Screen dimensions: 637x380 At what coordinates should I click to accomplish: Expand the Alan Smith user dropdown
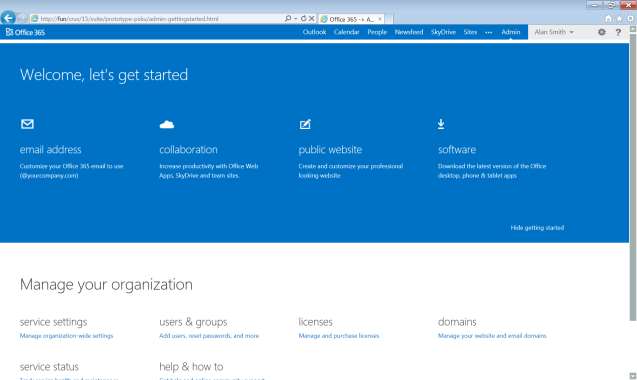point(554,32)
